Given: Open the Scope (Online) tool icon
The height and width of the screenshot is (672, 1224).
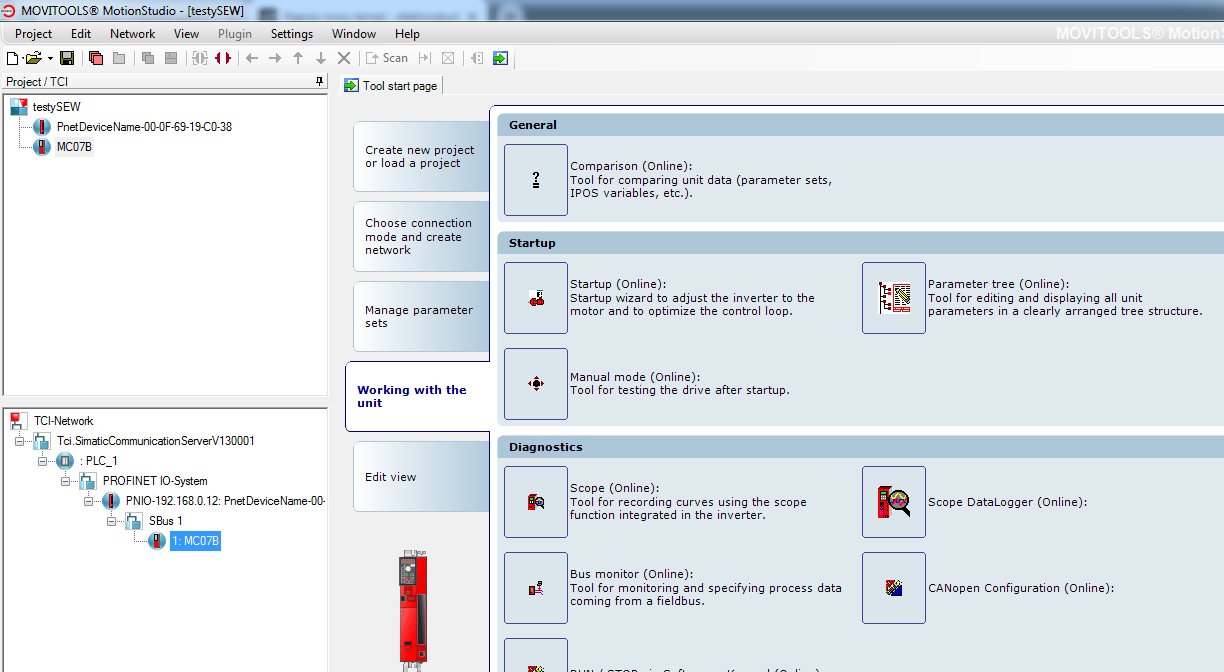Looking at the screenshot, I should [x=536, y=502].
